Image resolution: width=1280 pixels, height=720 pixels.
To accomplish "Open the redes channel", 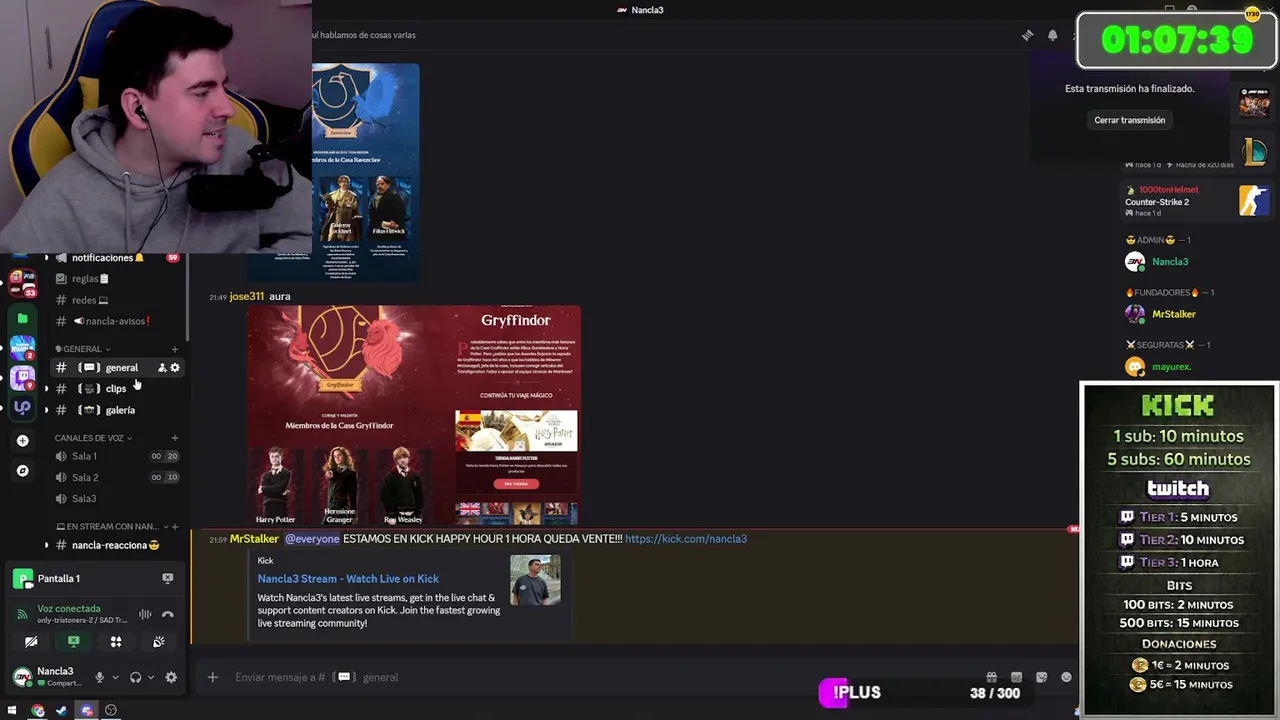I will tap(118, 300).
